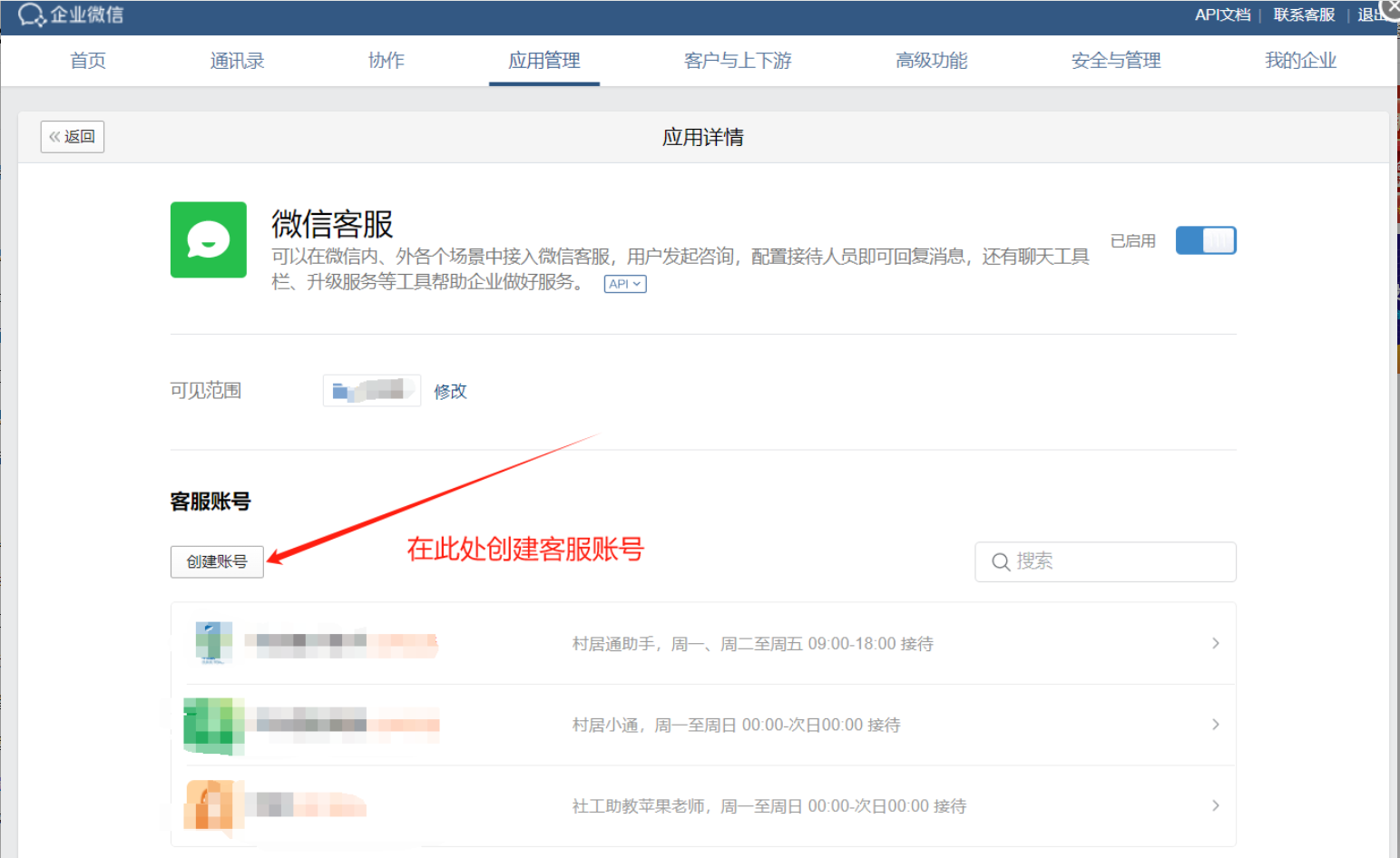Click the folder icon in 可见范围 field
1400x858 pixels.
[x=341, y=391]
